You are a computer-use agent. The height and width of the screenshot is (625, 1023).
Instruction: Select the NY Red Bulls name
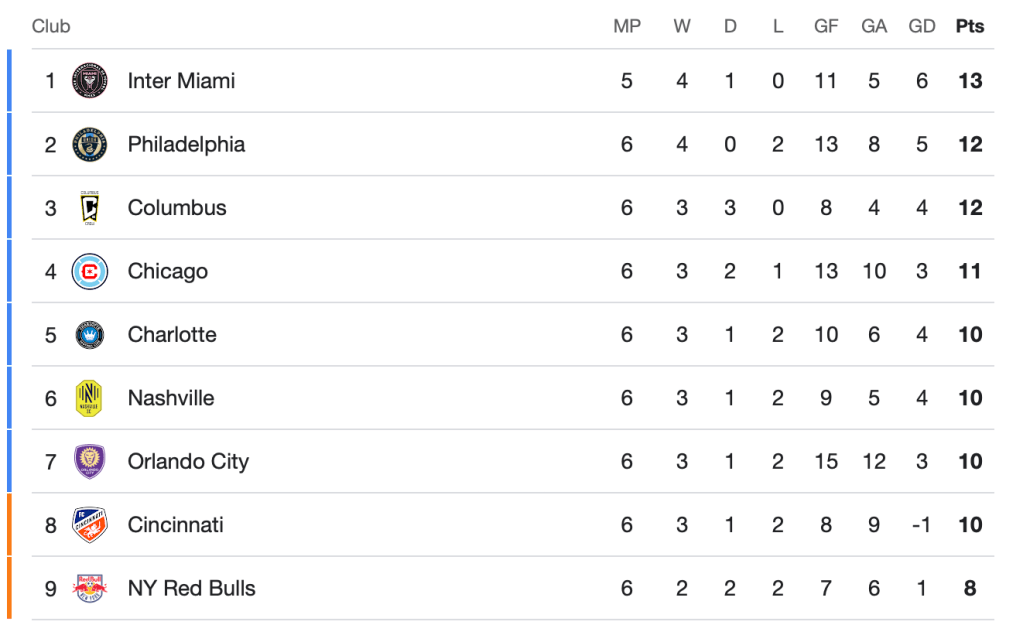(x=191, y=588)
